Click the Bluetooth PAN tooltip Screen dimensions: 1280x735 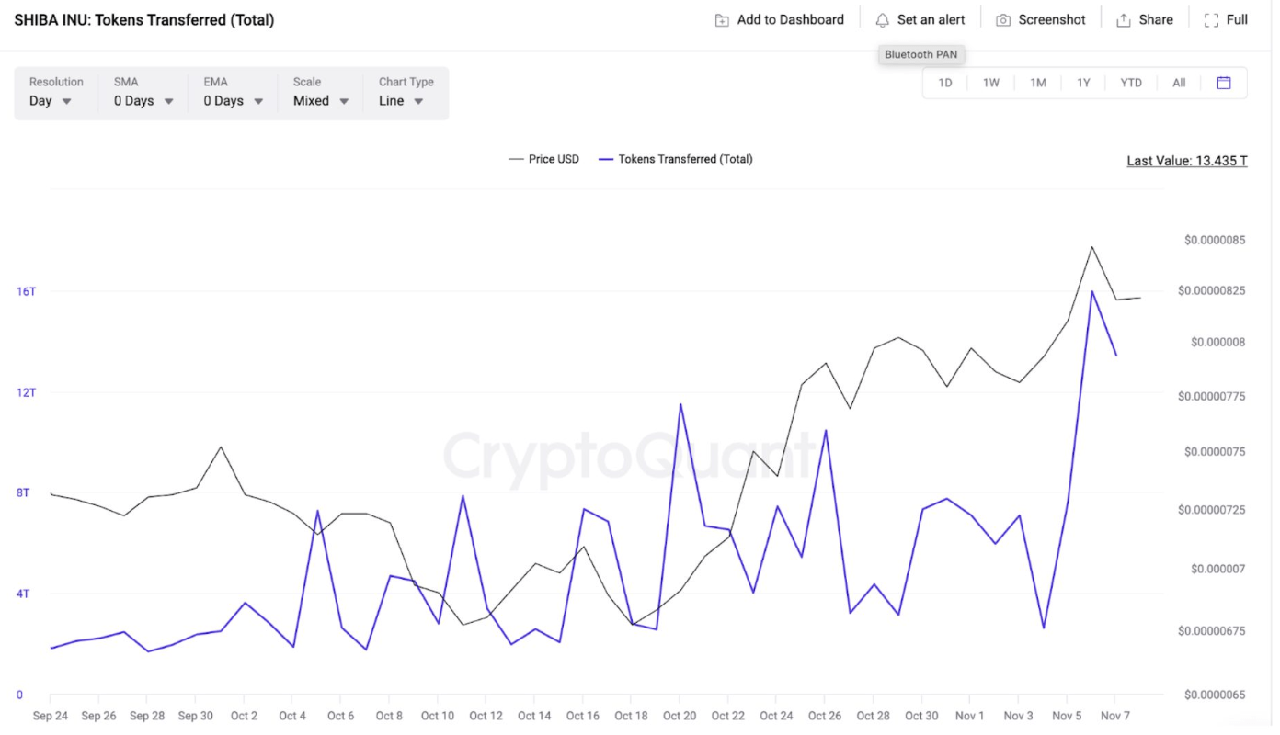click(921, 55)
